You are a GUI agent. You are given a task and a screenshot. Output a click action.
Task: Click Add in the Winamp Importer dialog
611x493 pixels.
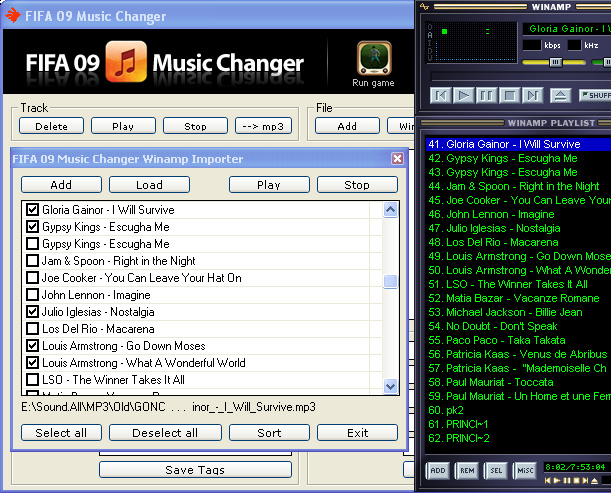pyautogui.click(x=61, y=184)
